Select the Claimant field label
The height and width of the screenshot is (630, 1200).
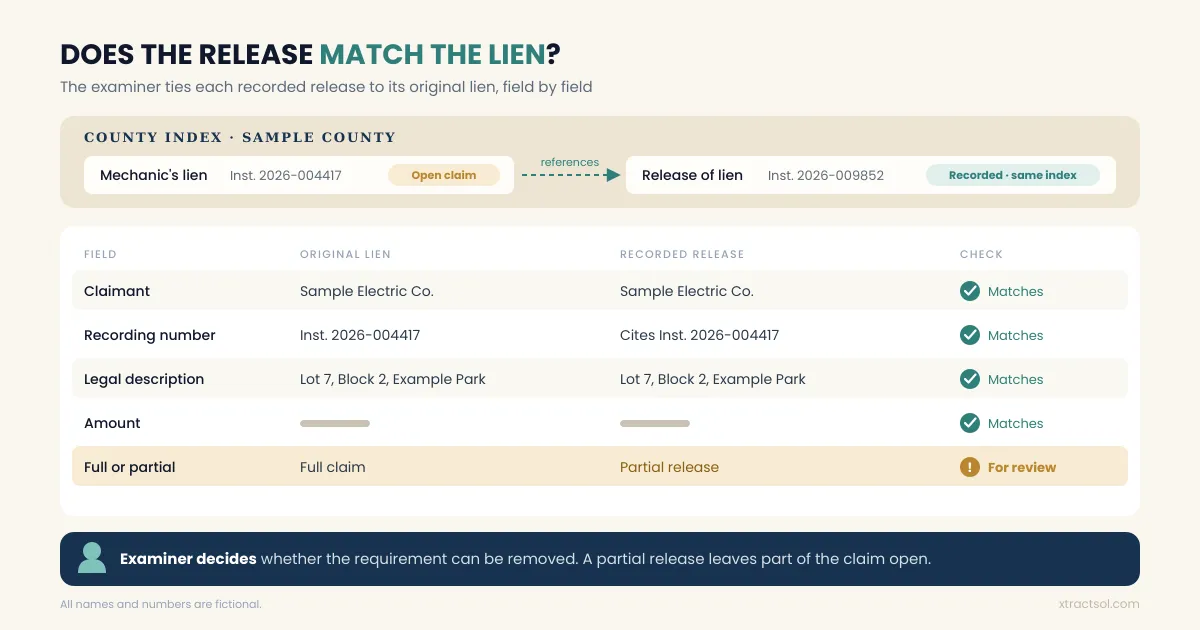point(117,291)
